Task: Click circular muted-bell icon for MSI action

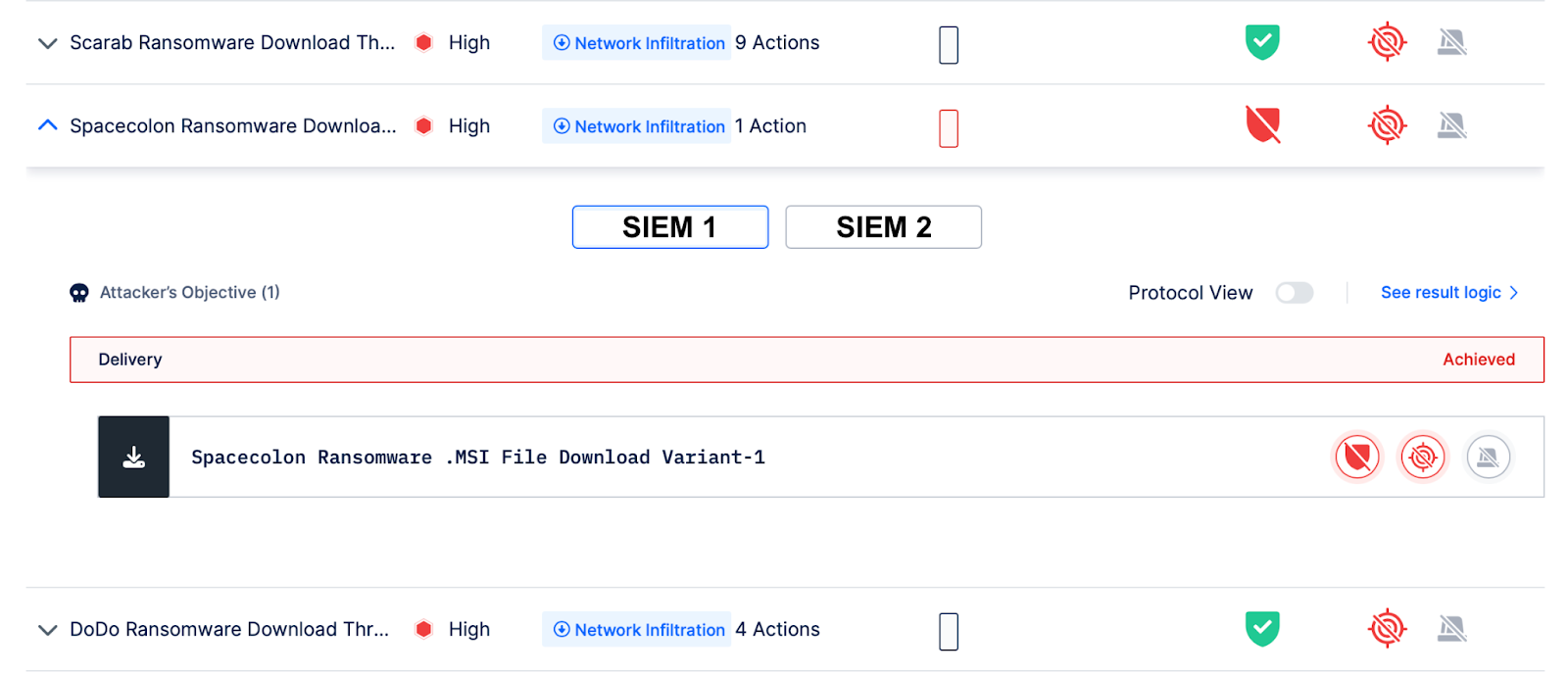Action: [1488, 457]
